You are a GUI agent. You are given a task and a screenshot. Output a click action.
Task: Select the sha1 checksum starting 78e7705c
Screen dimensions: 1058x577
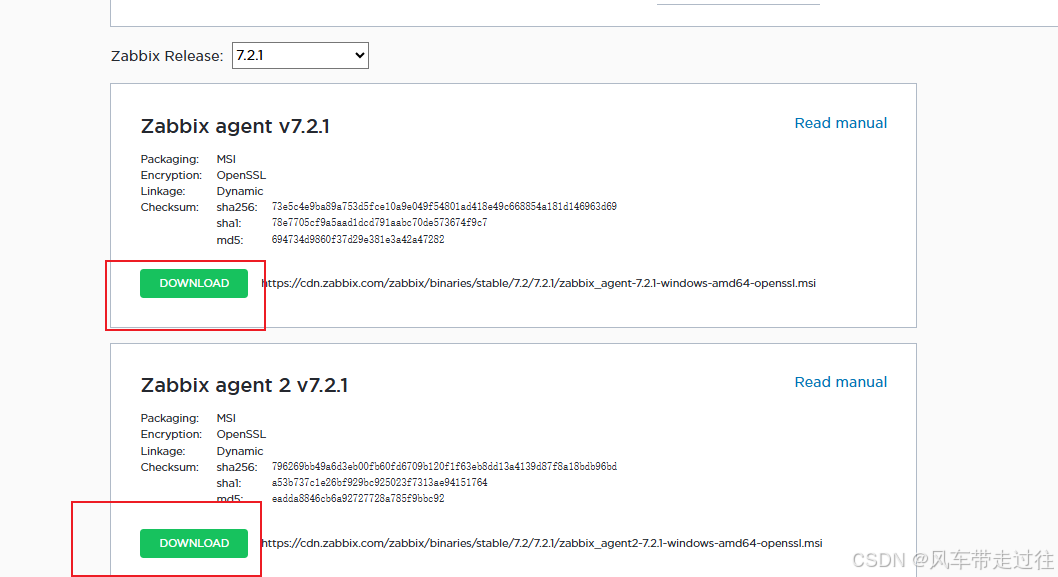(379, 223)
